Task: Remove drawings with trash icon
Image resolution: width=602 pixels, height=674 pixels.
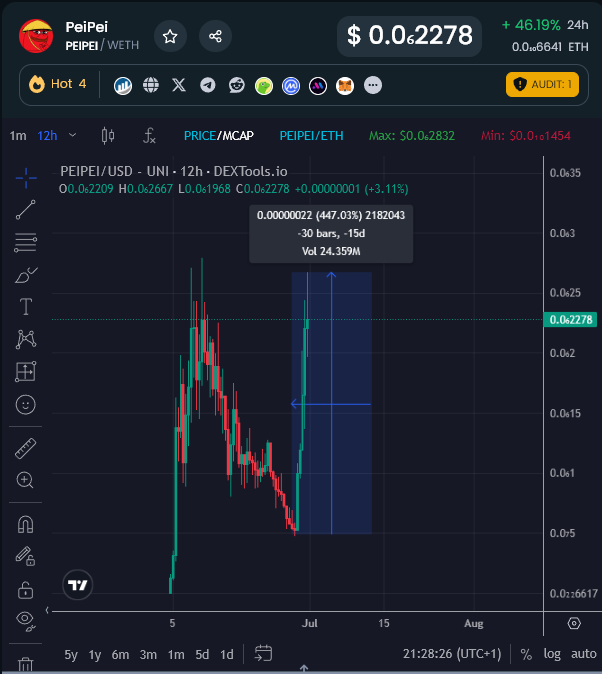Action: coord(25,663)
